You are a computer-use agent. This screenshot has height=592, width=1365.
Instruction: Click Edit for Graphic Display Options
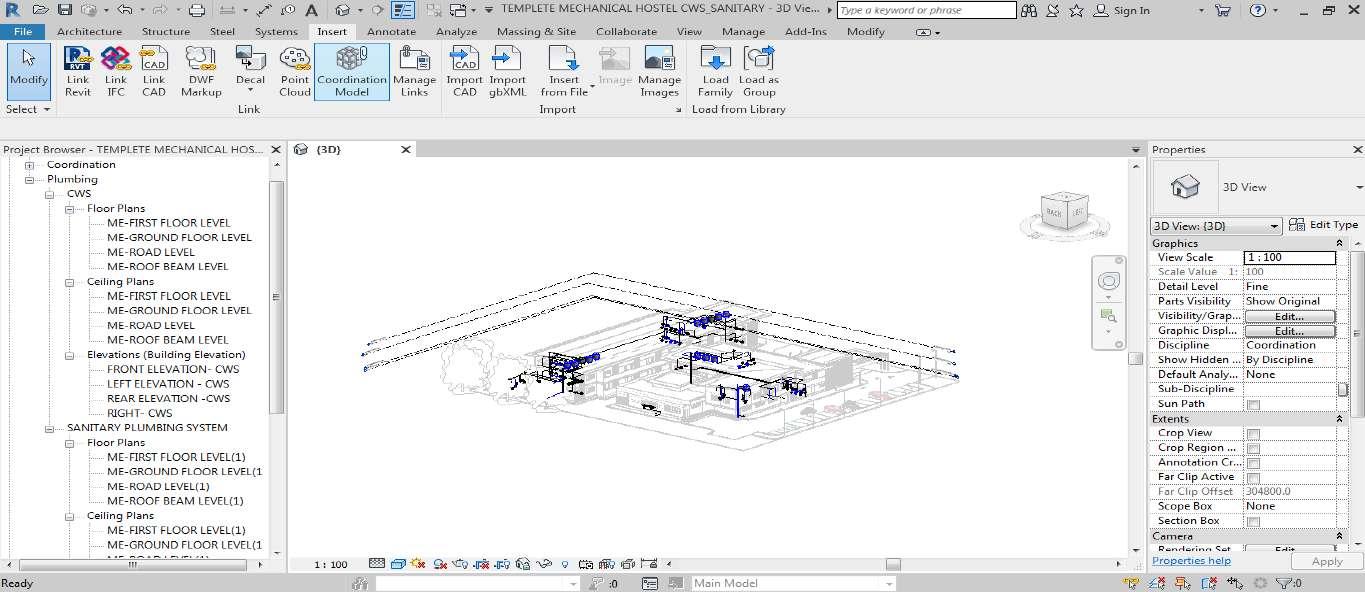[x=1290, y=331]
